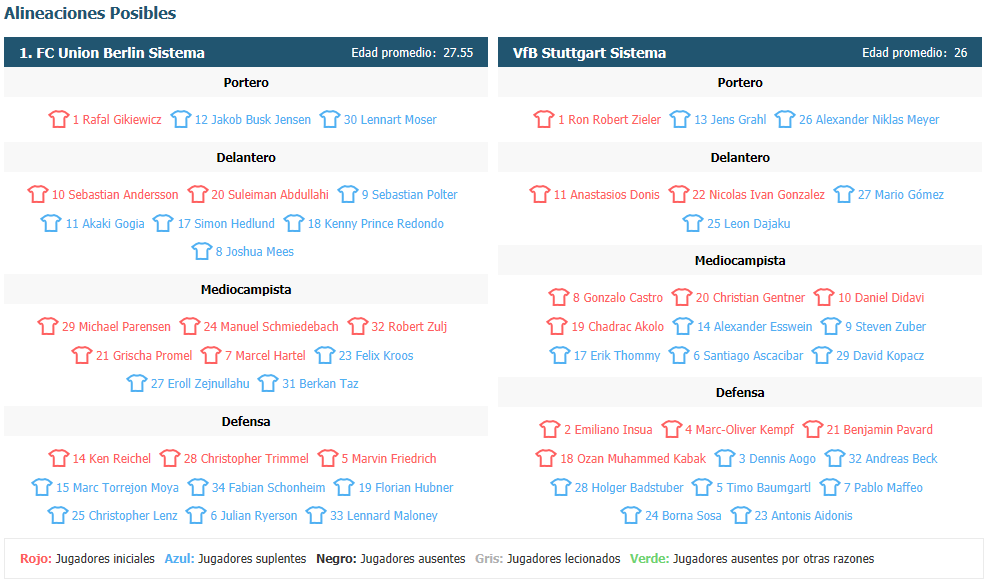Open Manuel Schmiedebach player link

(x=271, y=327)
